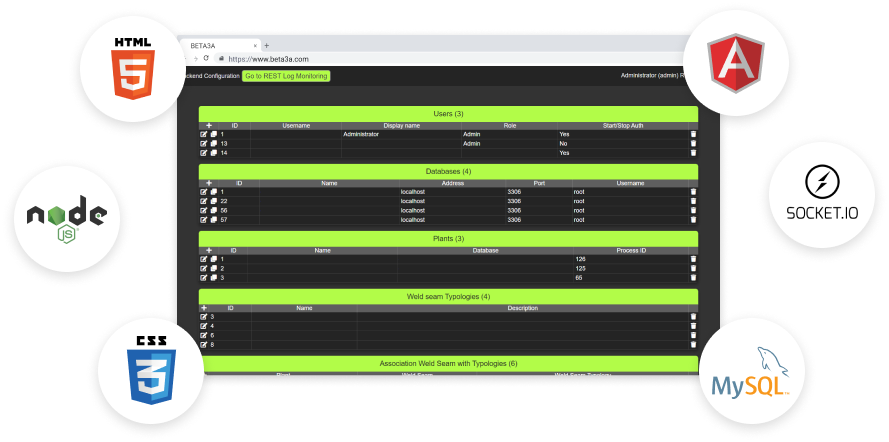
Task: Edit the user with ID 1
Action: point(204,134)
